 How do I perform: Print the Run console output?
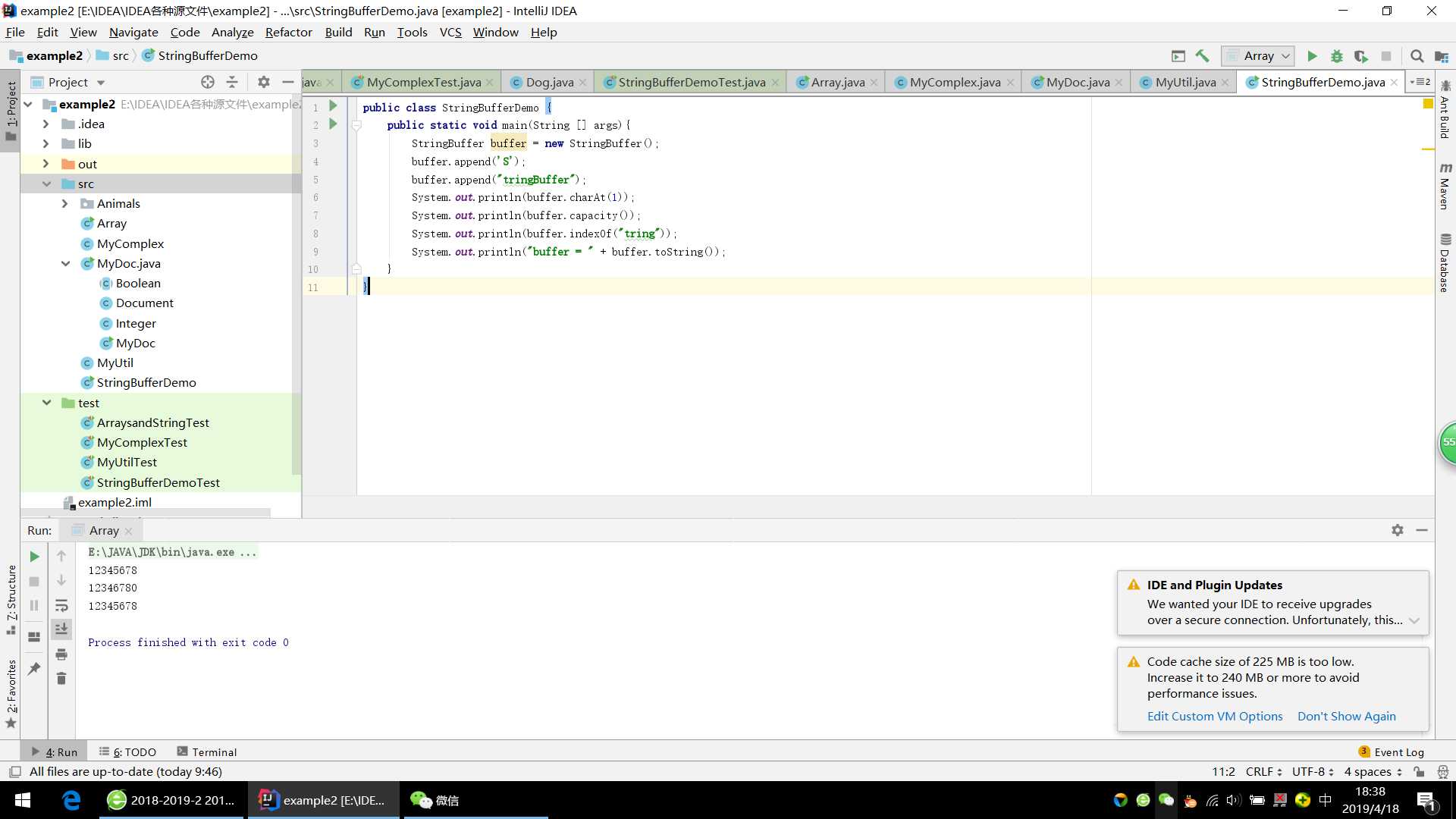tap(61, 654)
